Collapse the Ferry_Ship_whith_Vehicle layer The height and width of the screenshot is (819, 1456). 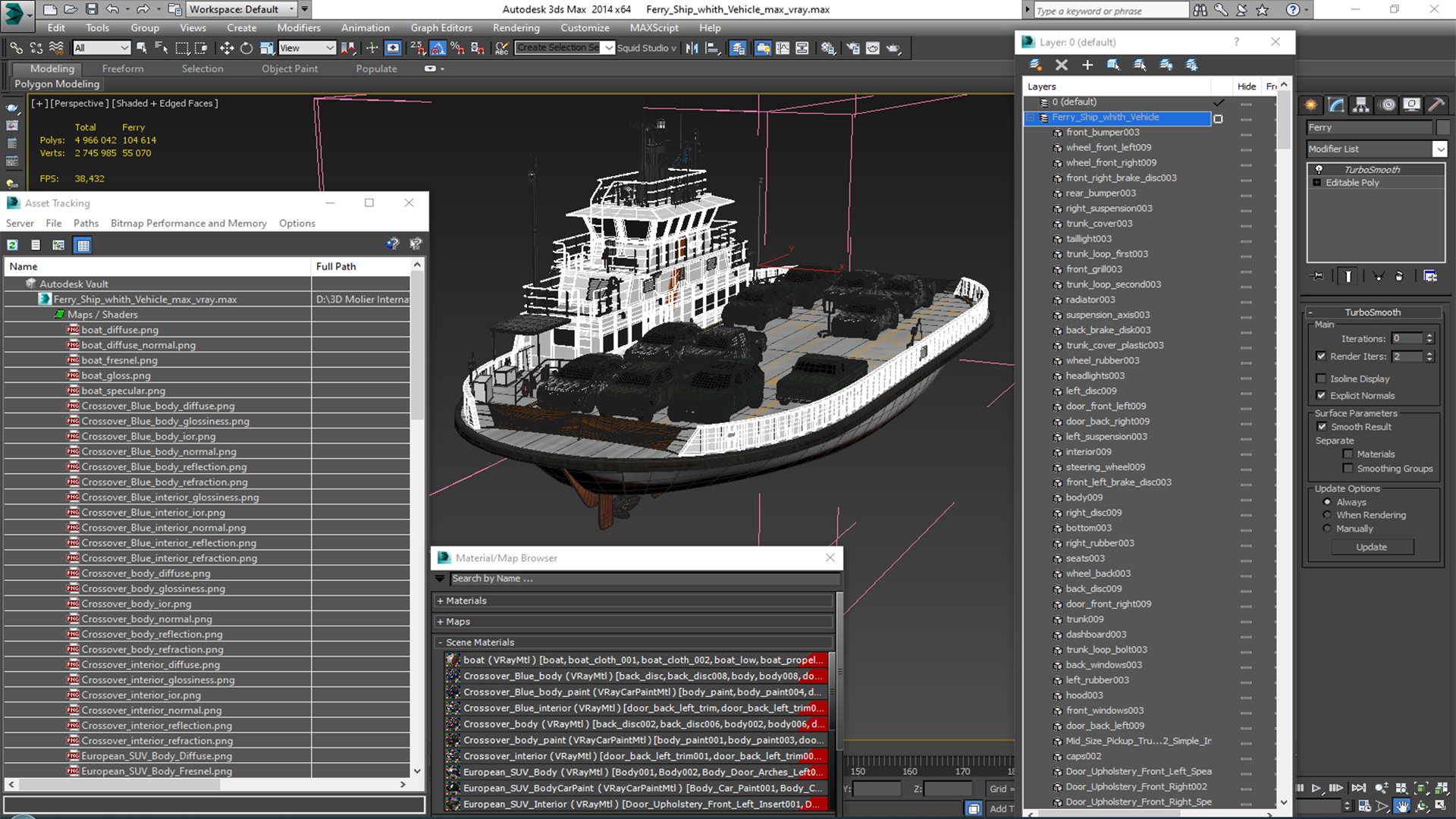pyautogui.click(x=1031, y=118)
